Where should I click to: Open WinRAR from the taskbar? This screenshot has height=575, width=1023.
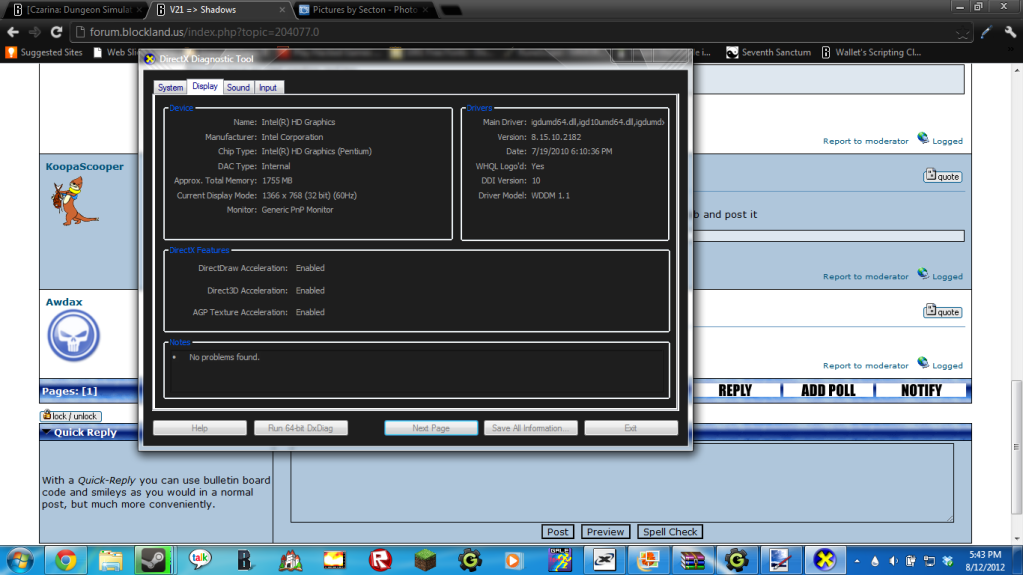click(x=692, y=560)
